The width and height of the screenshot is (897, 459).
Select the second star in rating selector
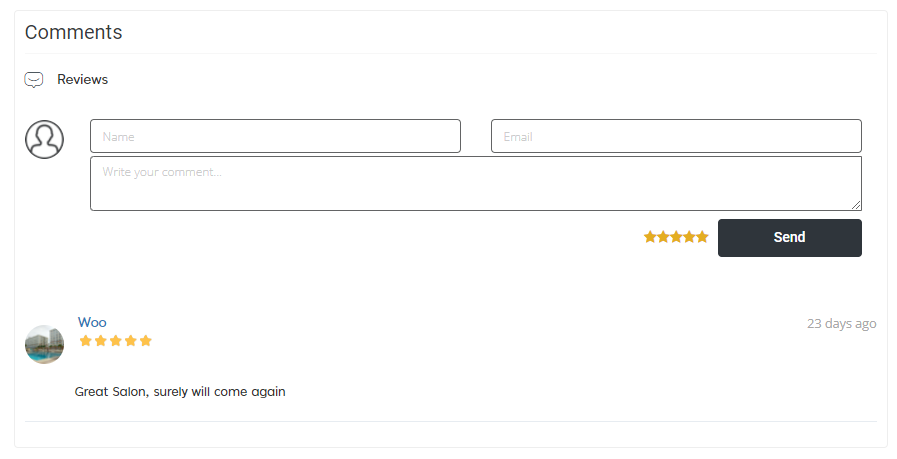tap(663, 237)
